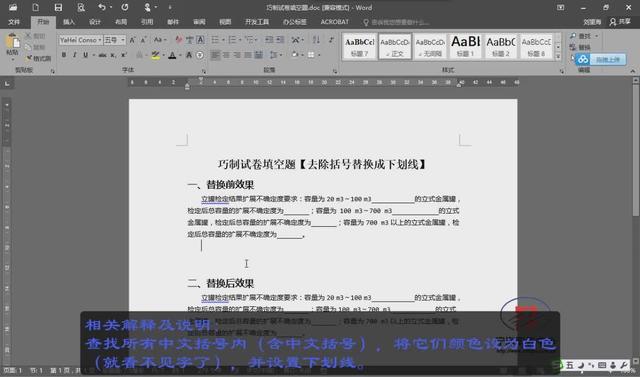The image size is (640, 377).
Task: Apply enclosed character circle icon
Action: tap(200, 55)
